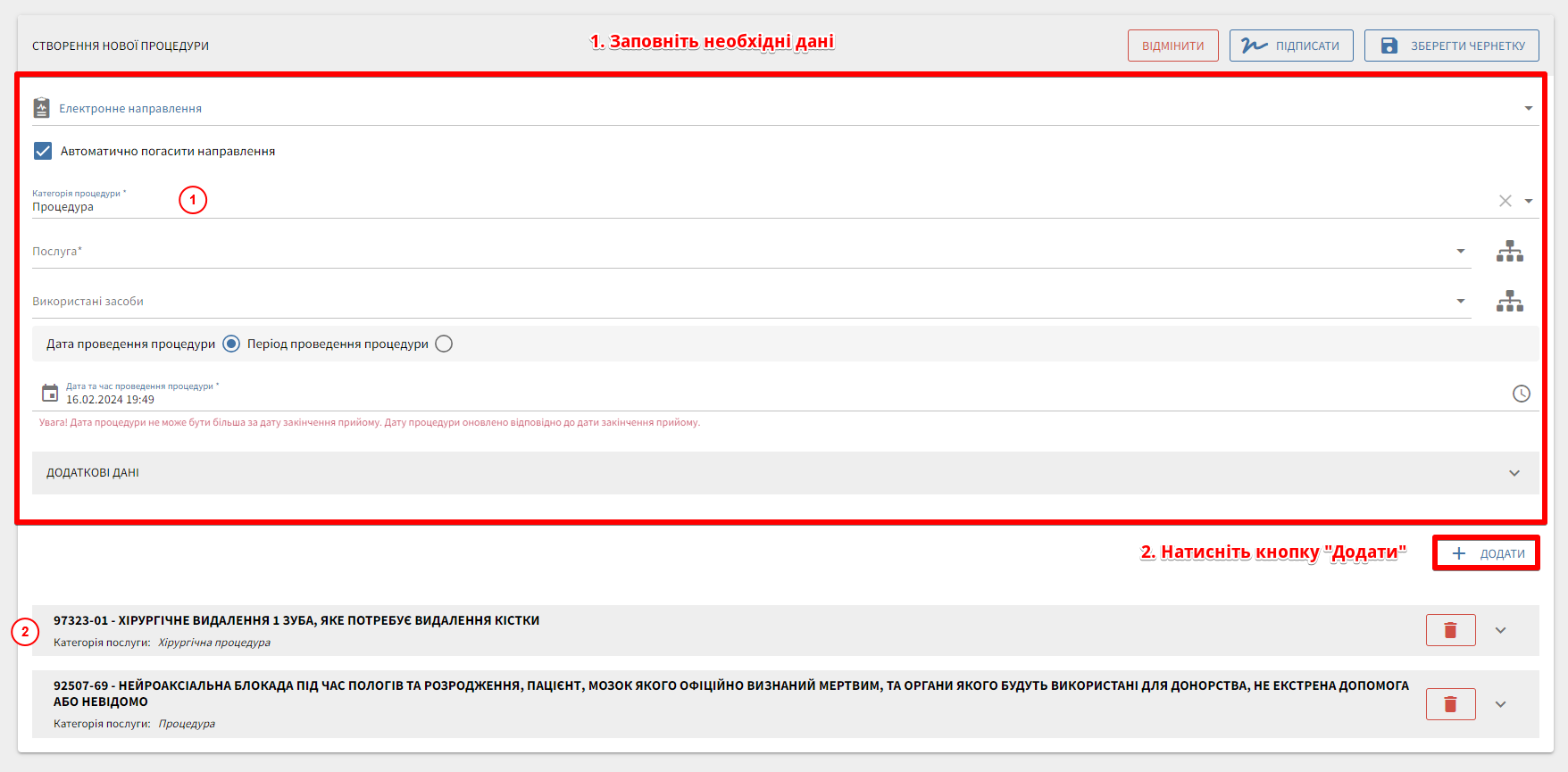The width and height of the screenshot is (1568, 772).
Task: Open the 'Електронне направлення' dropdown arrow
Action: click(x=1528, y=108)
